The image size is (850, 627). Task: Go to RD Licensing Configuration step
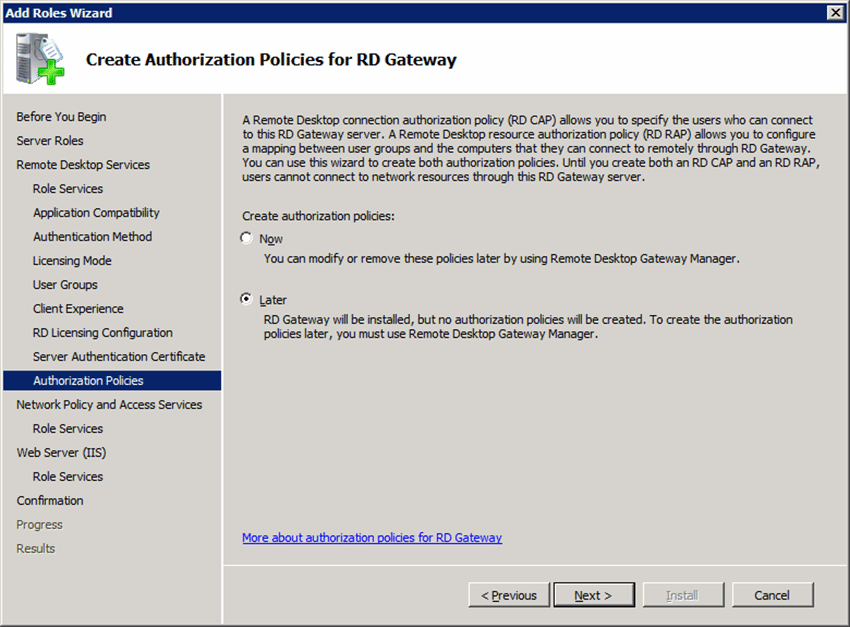pos(102,333)
